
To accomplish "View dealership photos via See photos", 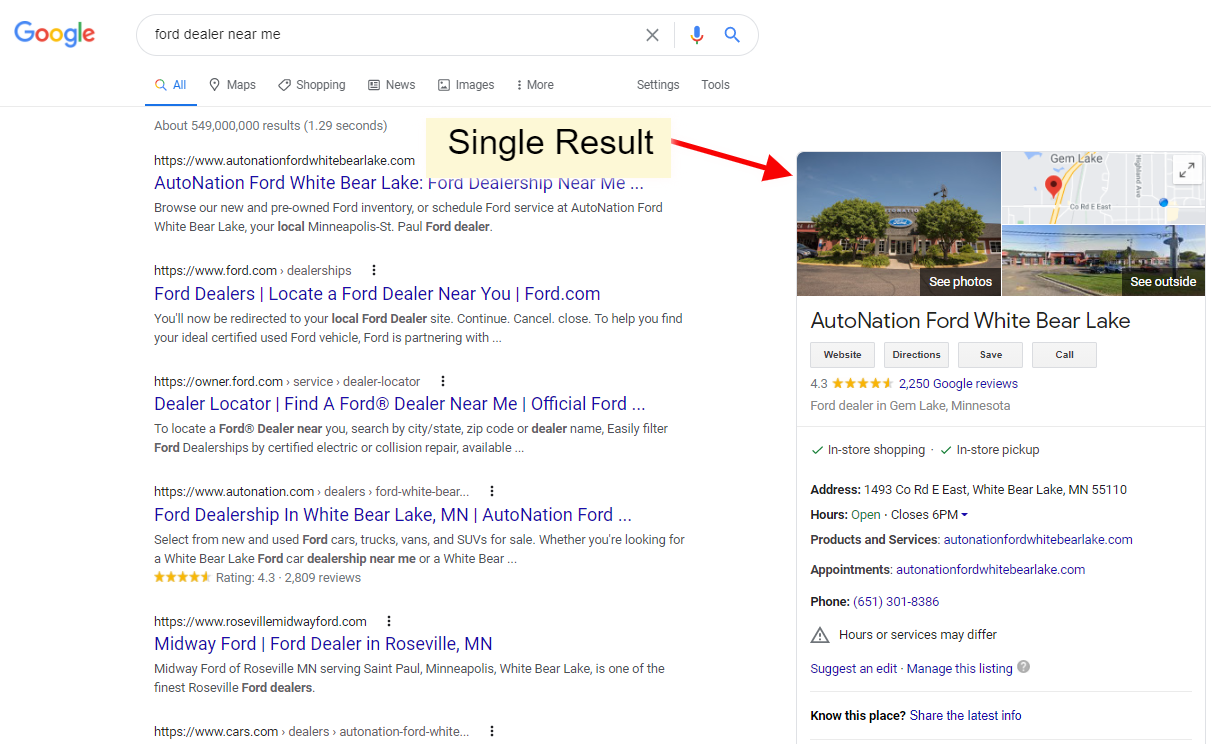I will [960, 282].
